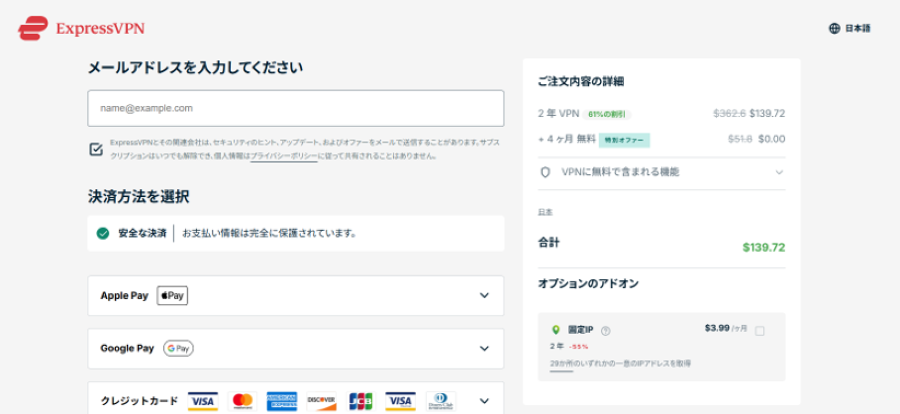
Task: Expand the Google Pay payment option
Action: pyautogui.click(x=484, y=348)
